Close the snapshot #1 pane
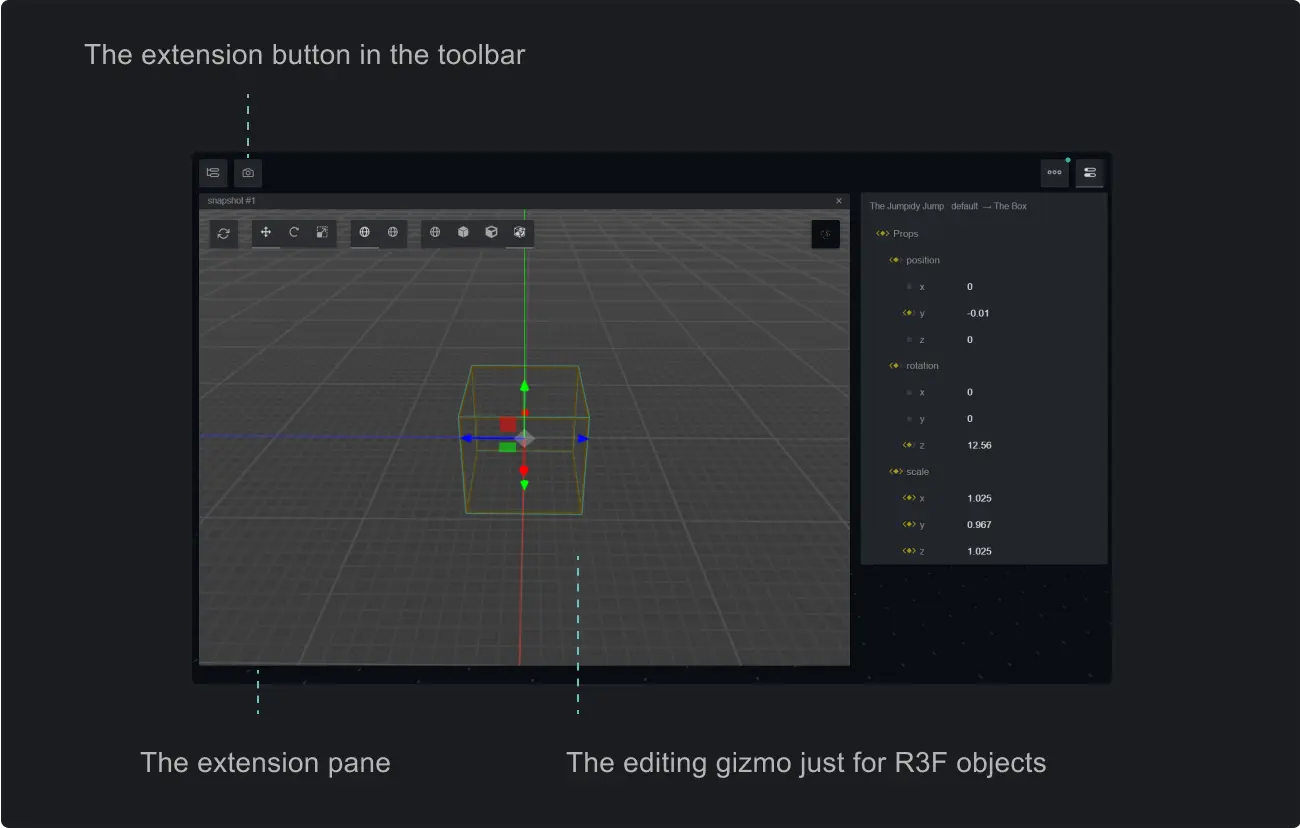Screen dimensions: 1300x828 (x=839, y=201)
